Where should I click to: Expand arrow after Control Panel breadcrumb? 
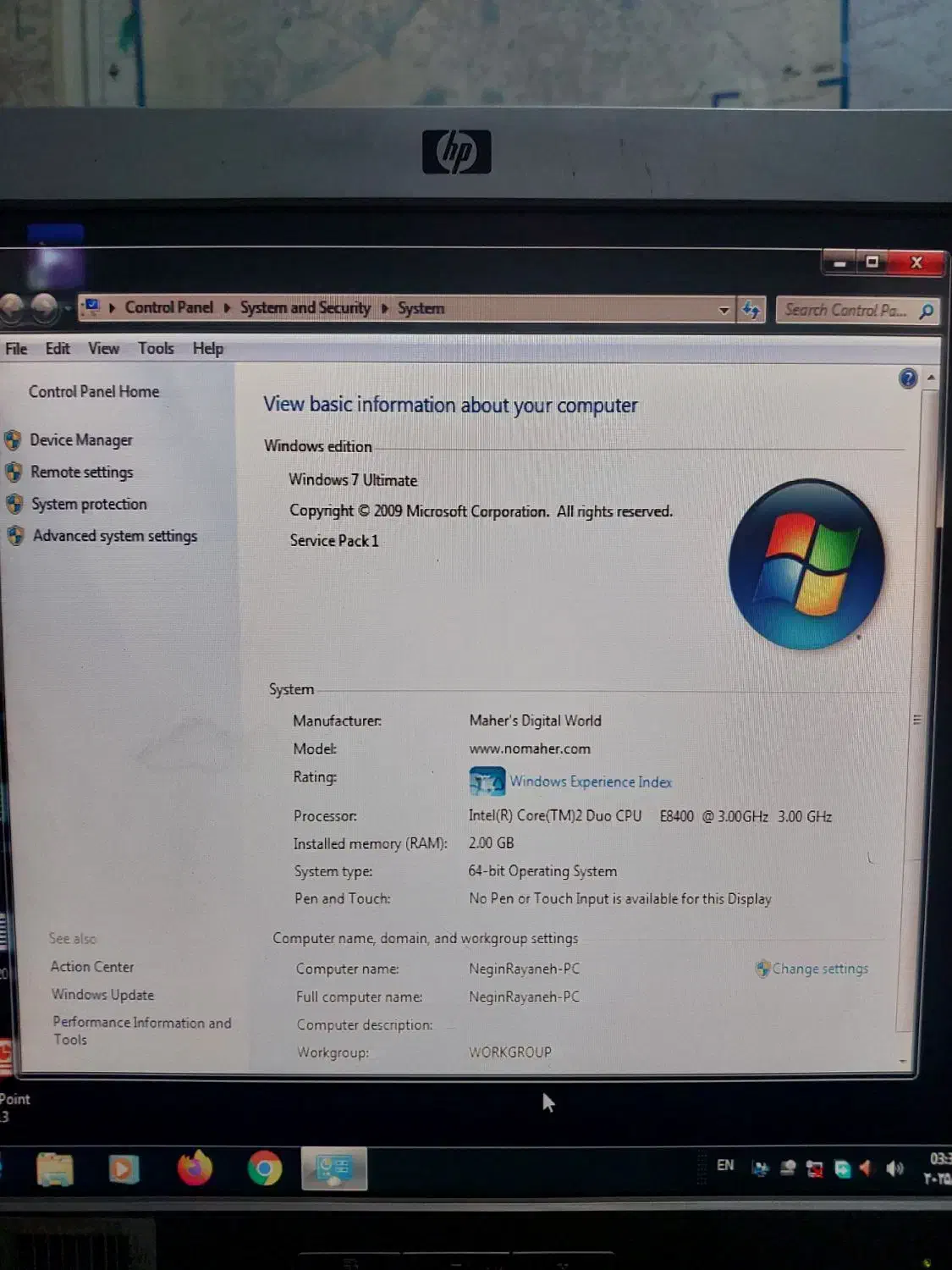coord(227,308)
